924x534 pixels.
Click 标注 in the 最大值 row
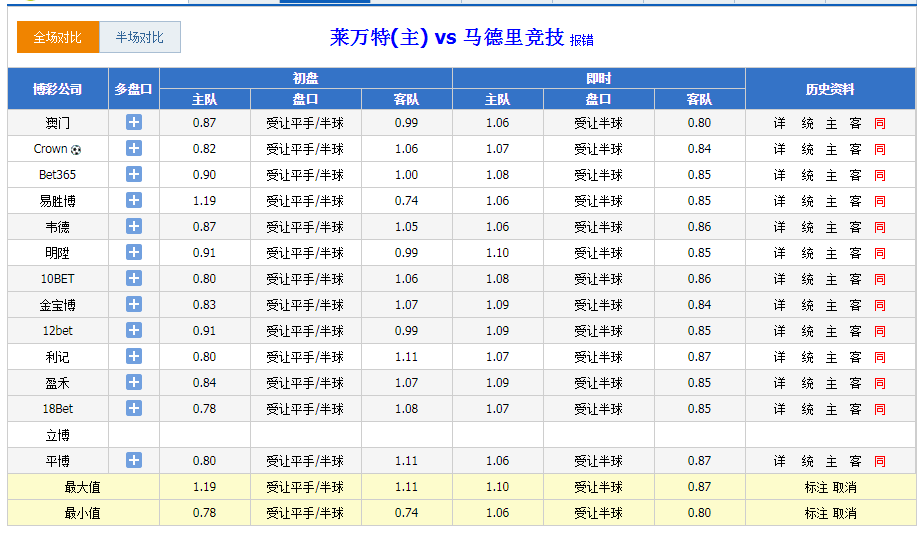[816, 487]
